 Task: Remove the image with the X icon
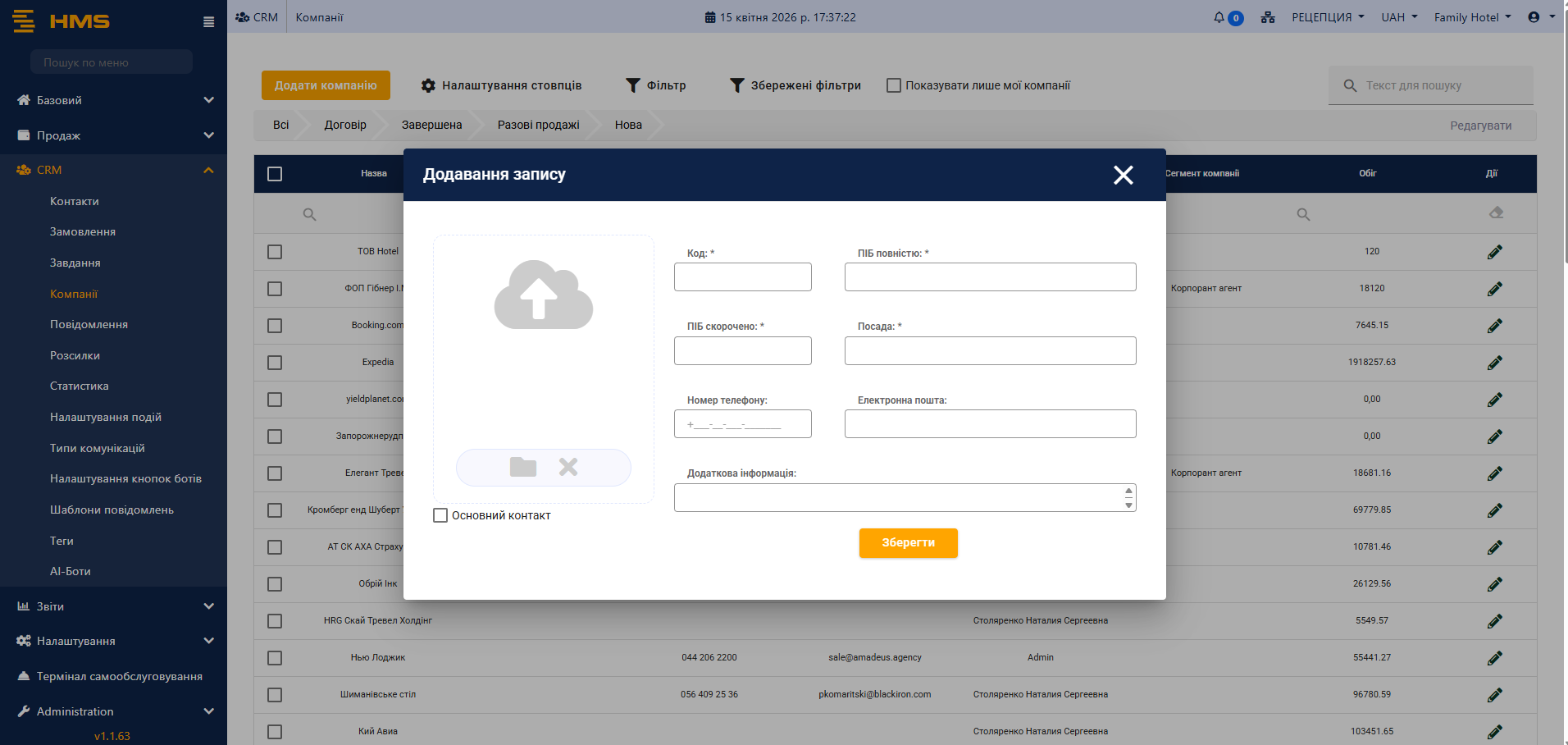(x=567, y=467)
